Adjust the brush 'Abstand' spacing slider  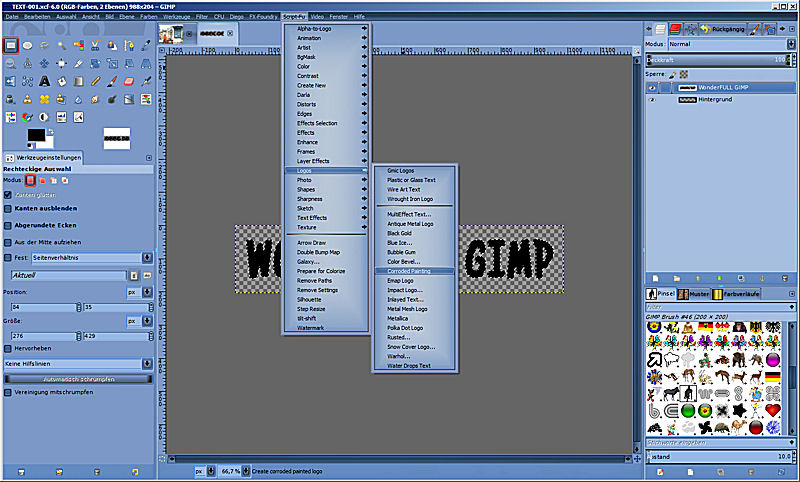(720, 456)
